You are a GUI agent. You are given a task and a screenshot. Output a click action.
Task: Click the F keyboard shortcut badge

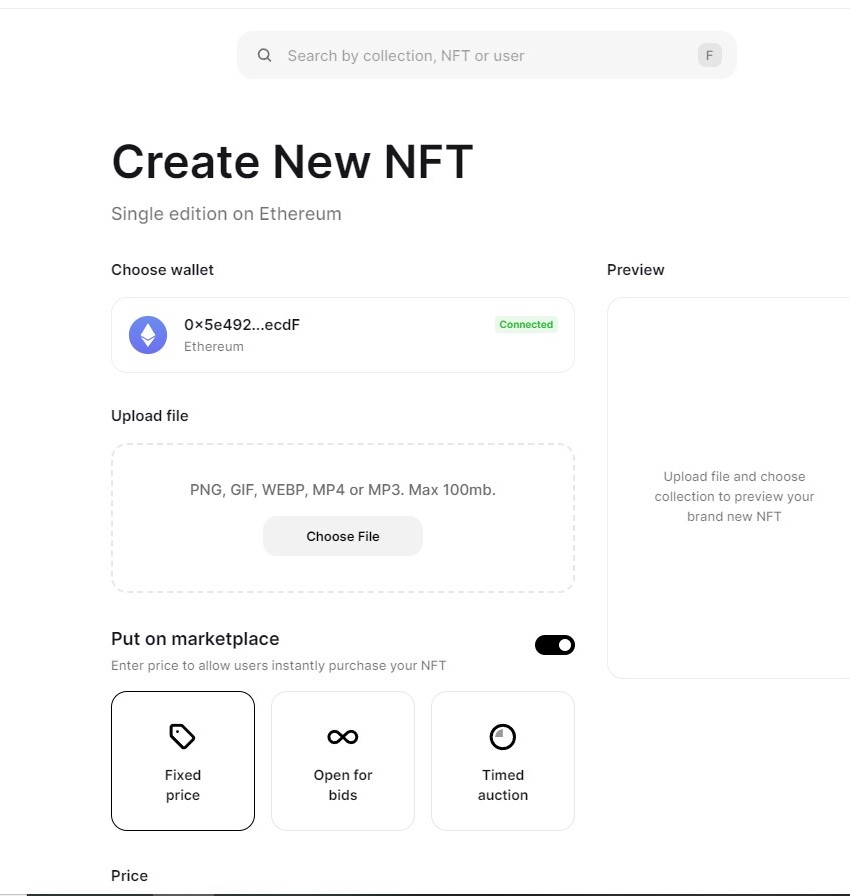(709, 55)
